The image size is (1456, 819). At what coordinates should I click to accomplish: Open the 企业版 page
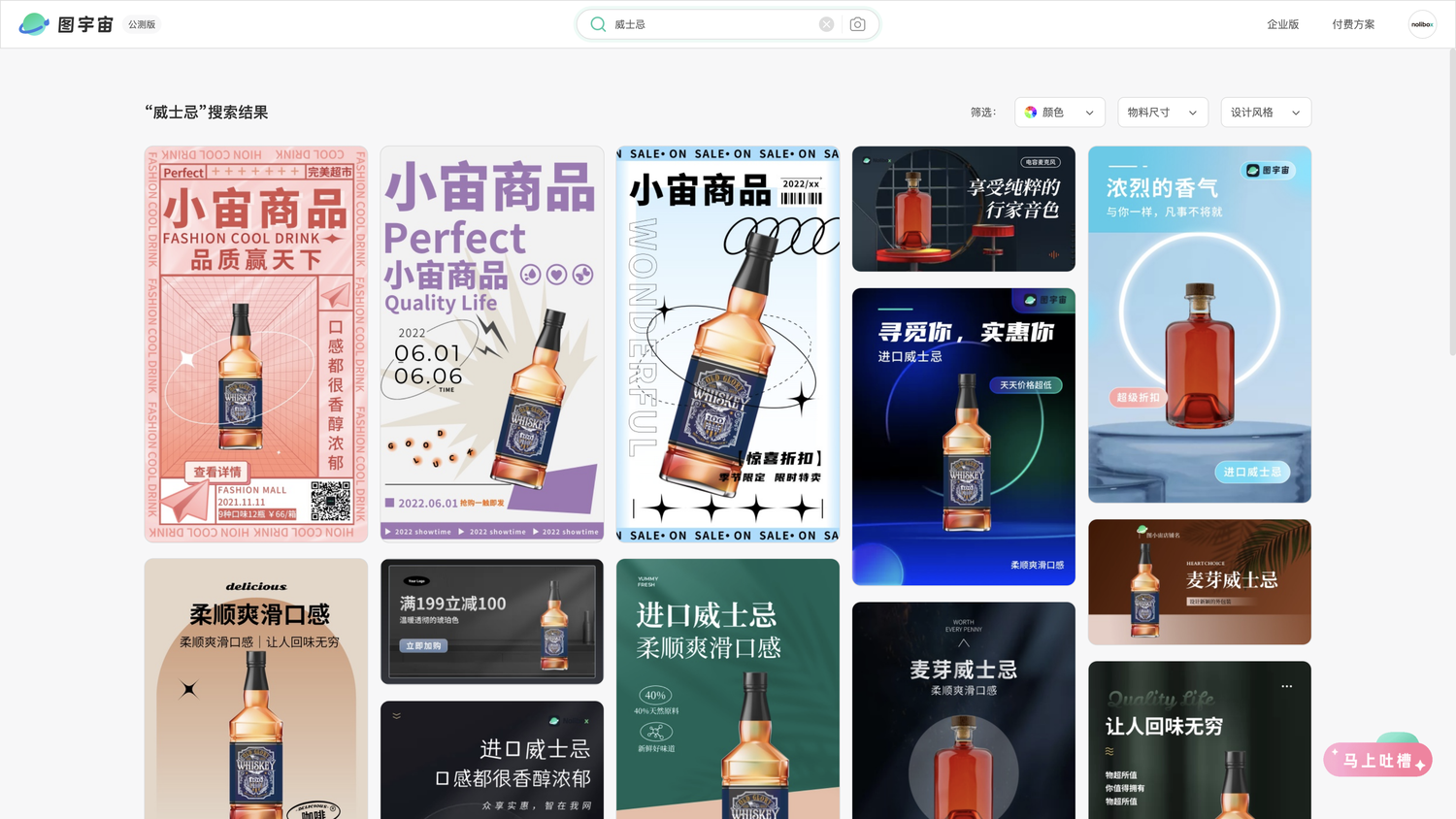(x=1282, y=24)
